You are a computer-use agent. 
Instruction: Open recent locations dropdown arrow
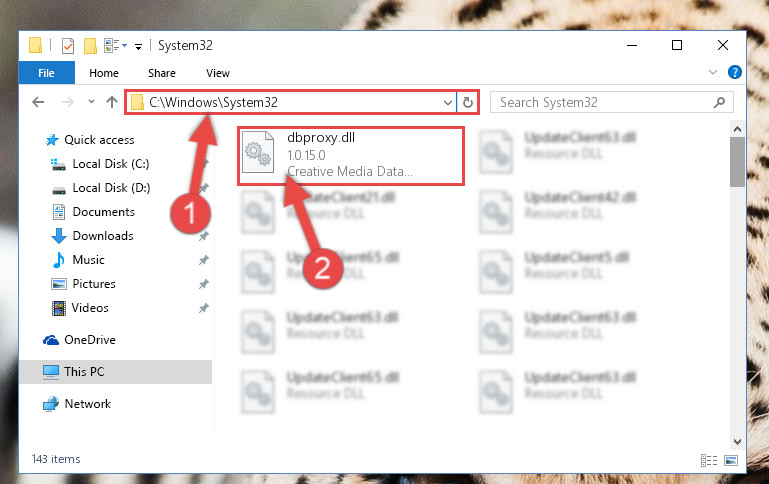[x=91, y=102]
